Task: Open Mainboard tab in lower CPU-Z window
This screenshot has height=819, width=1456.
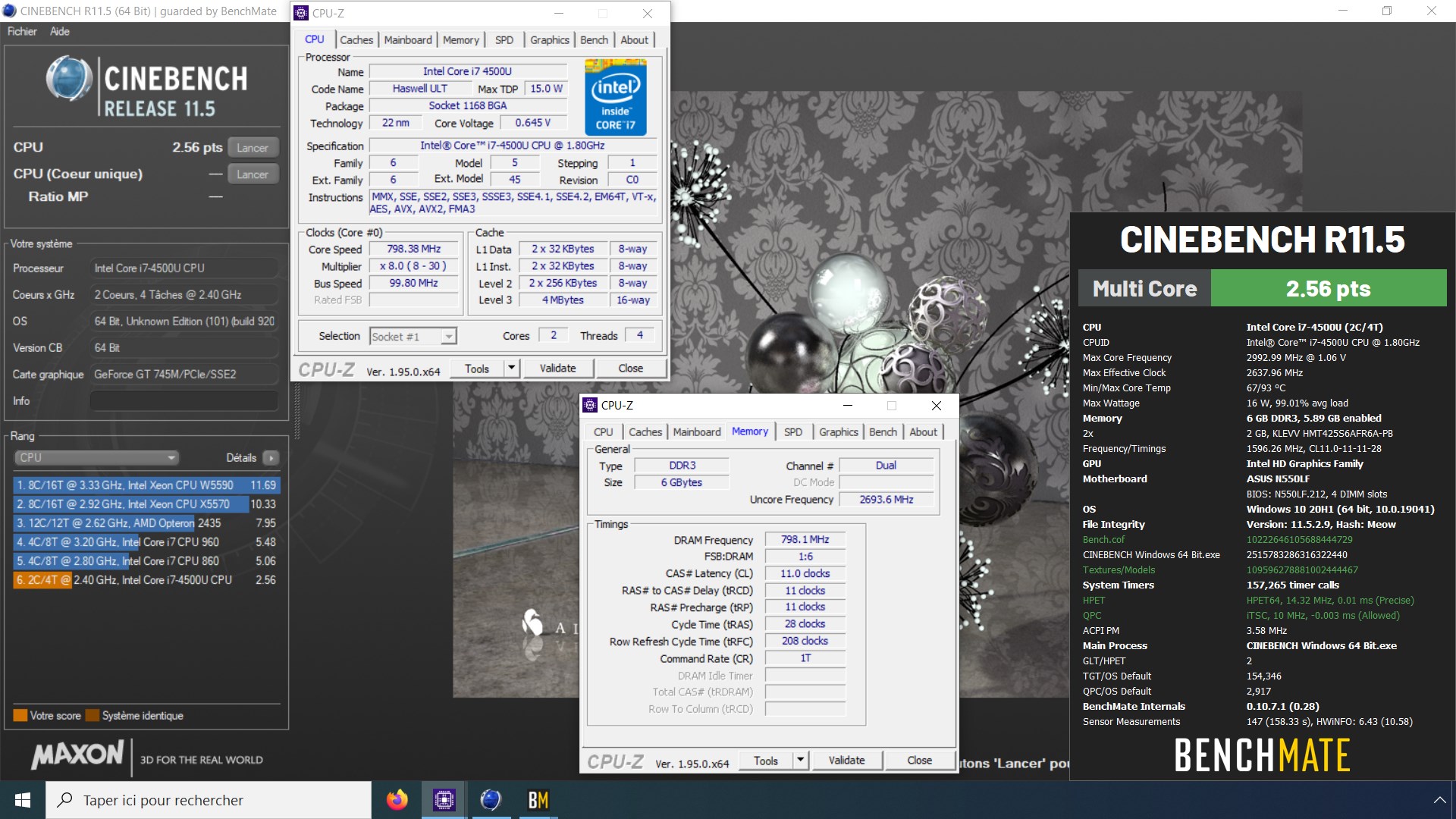Action: coord(697,431)
